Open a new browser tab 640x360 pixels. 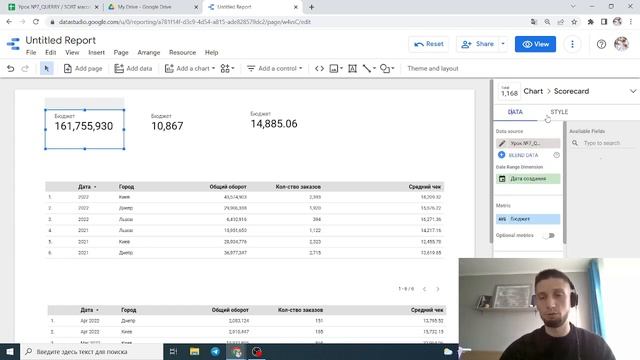311,7
